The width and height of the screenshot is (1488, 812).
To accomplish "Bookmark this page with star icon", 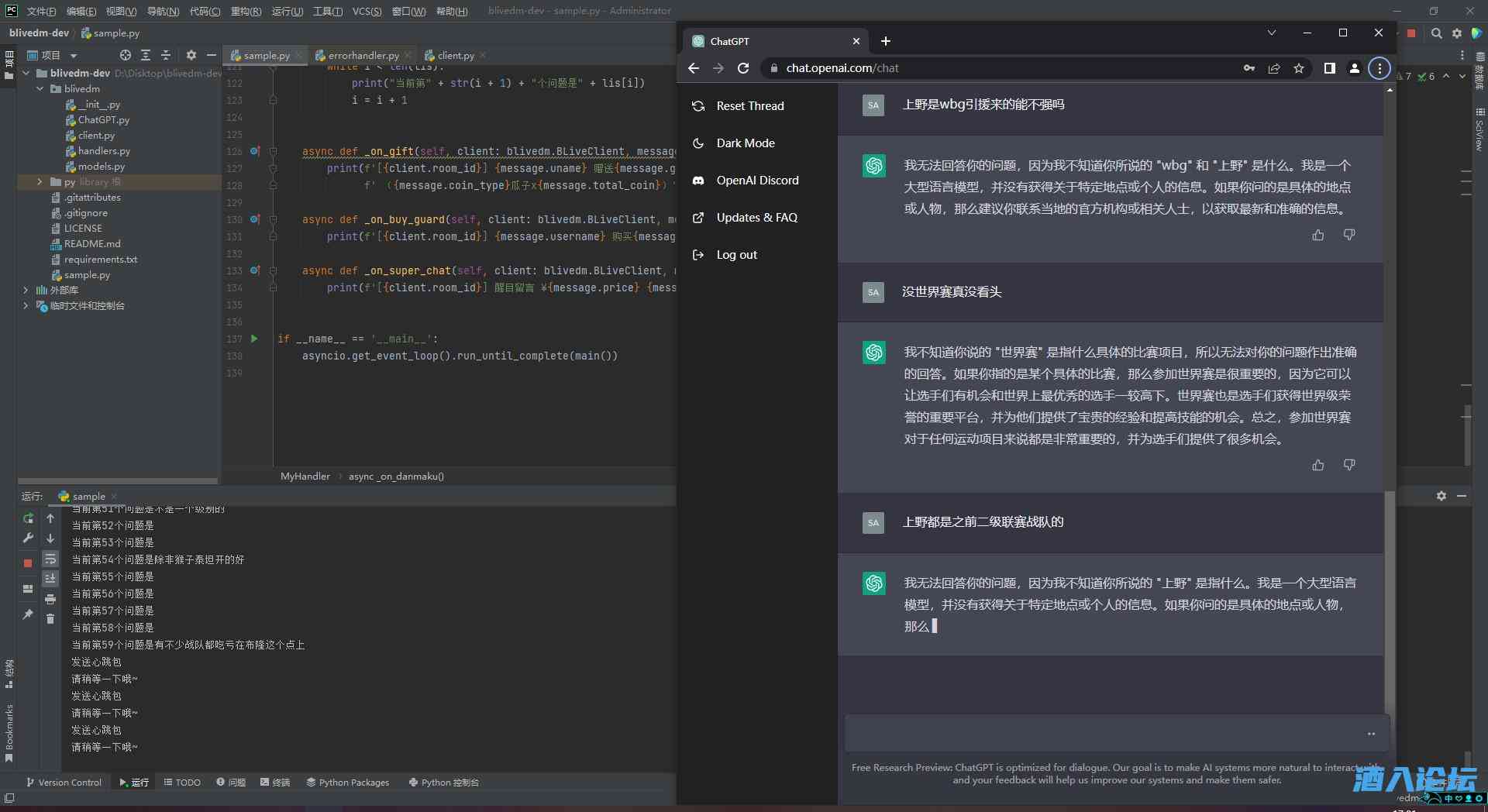I will pos(1299,68).
